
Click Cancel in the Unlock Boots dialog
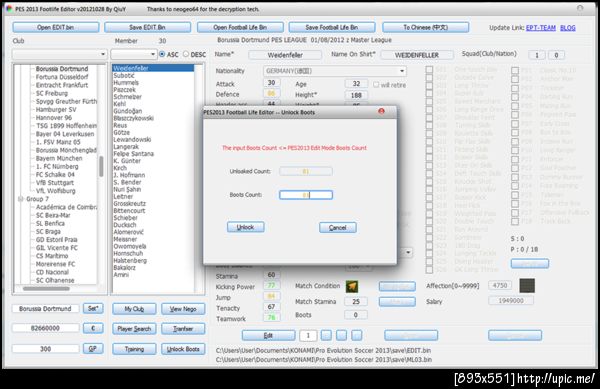[338, 228]
